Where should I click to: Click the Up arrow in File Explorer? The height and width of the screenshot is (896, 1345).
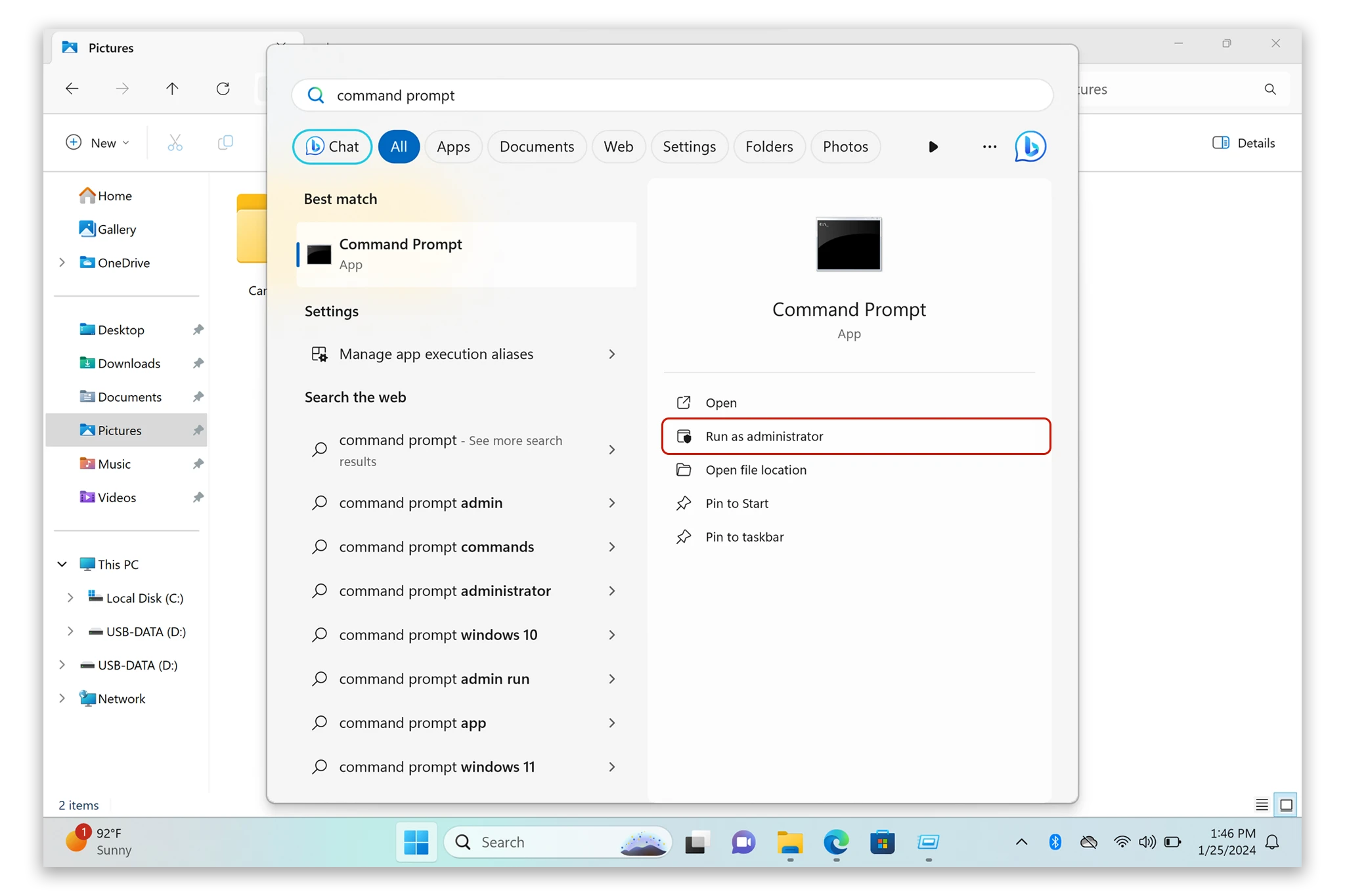pos(172,88)
